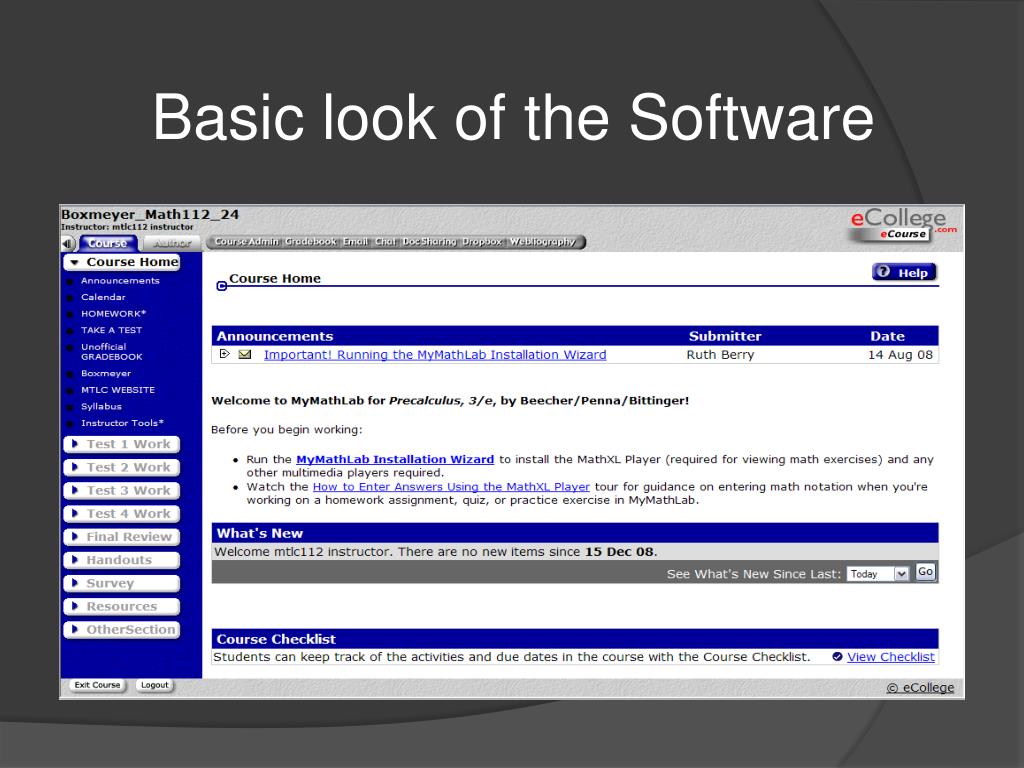Image resolution: width=1024 pixels, height=768 pixels.
Task: Select TAKE A TEST in sidebar
Action: [x=112, y=330]
